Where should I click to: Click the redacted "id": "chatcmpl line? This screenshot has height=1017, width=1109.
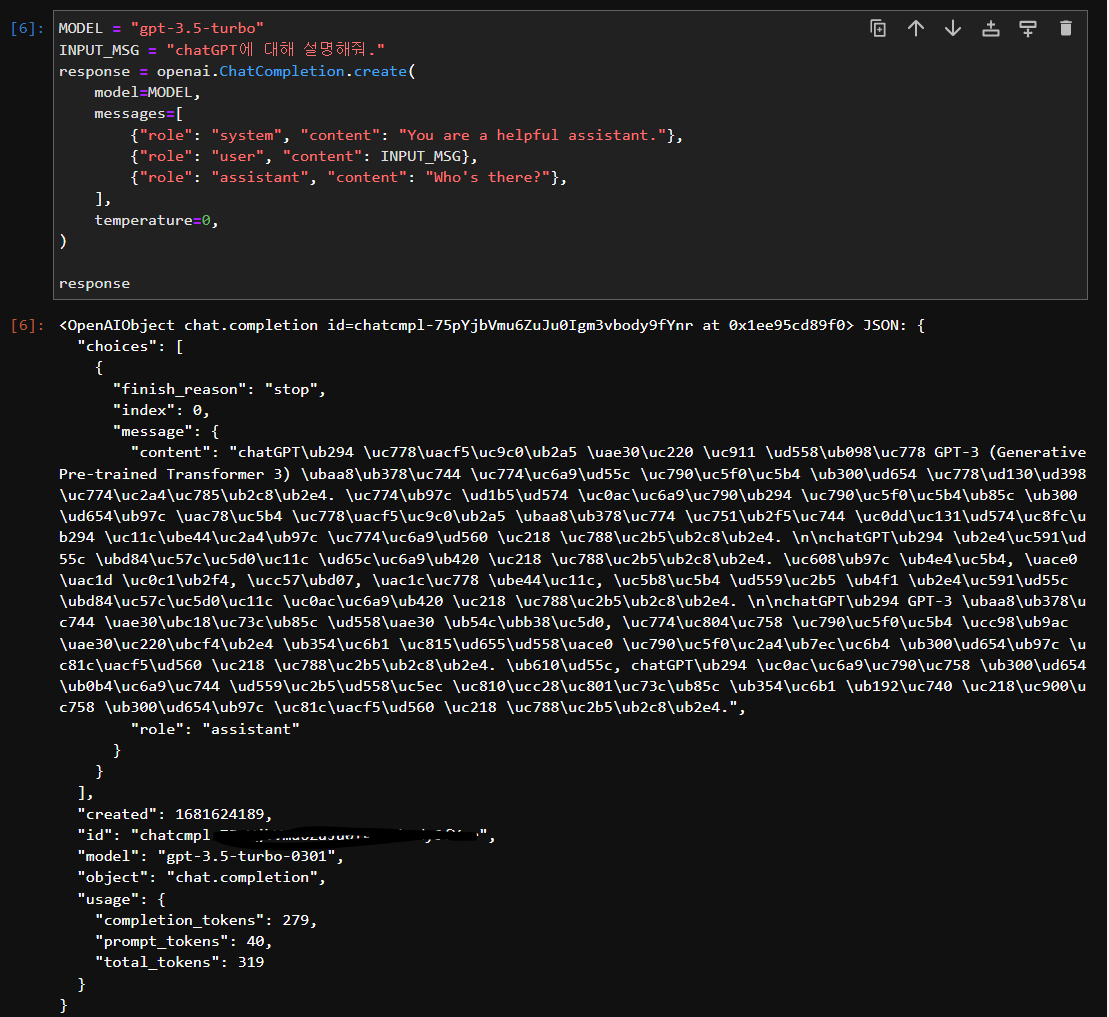pyautogui.click(x=286, y=835)
